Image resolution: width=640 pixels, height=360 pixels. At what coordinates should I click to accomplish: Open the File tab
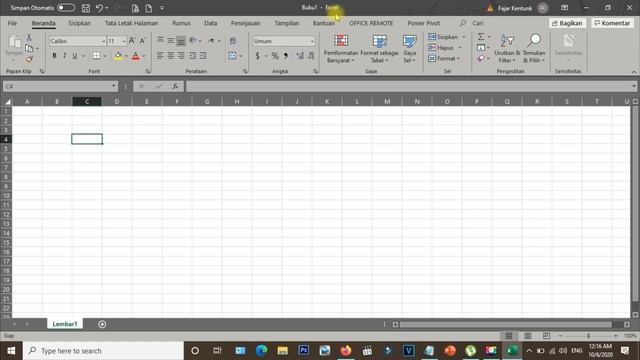click(x=12, y=23)
